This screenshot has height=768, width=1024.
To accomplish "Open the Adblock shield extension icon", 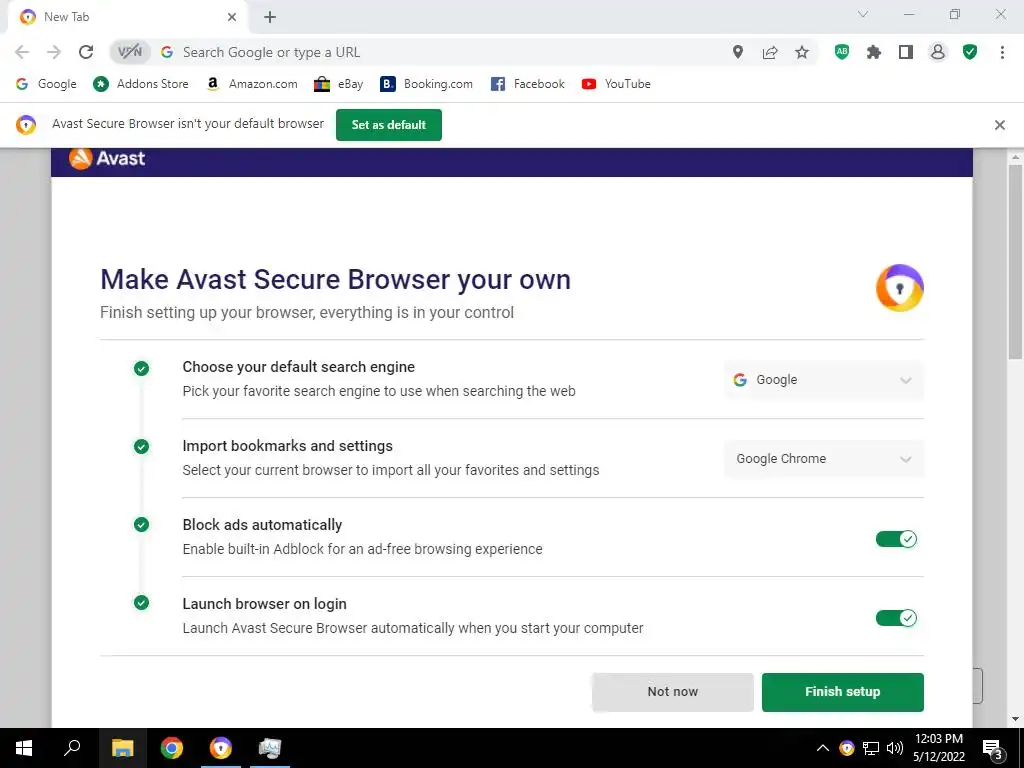I will [x=842, y=52].
